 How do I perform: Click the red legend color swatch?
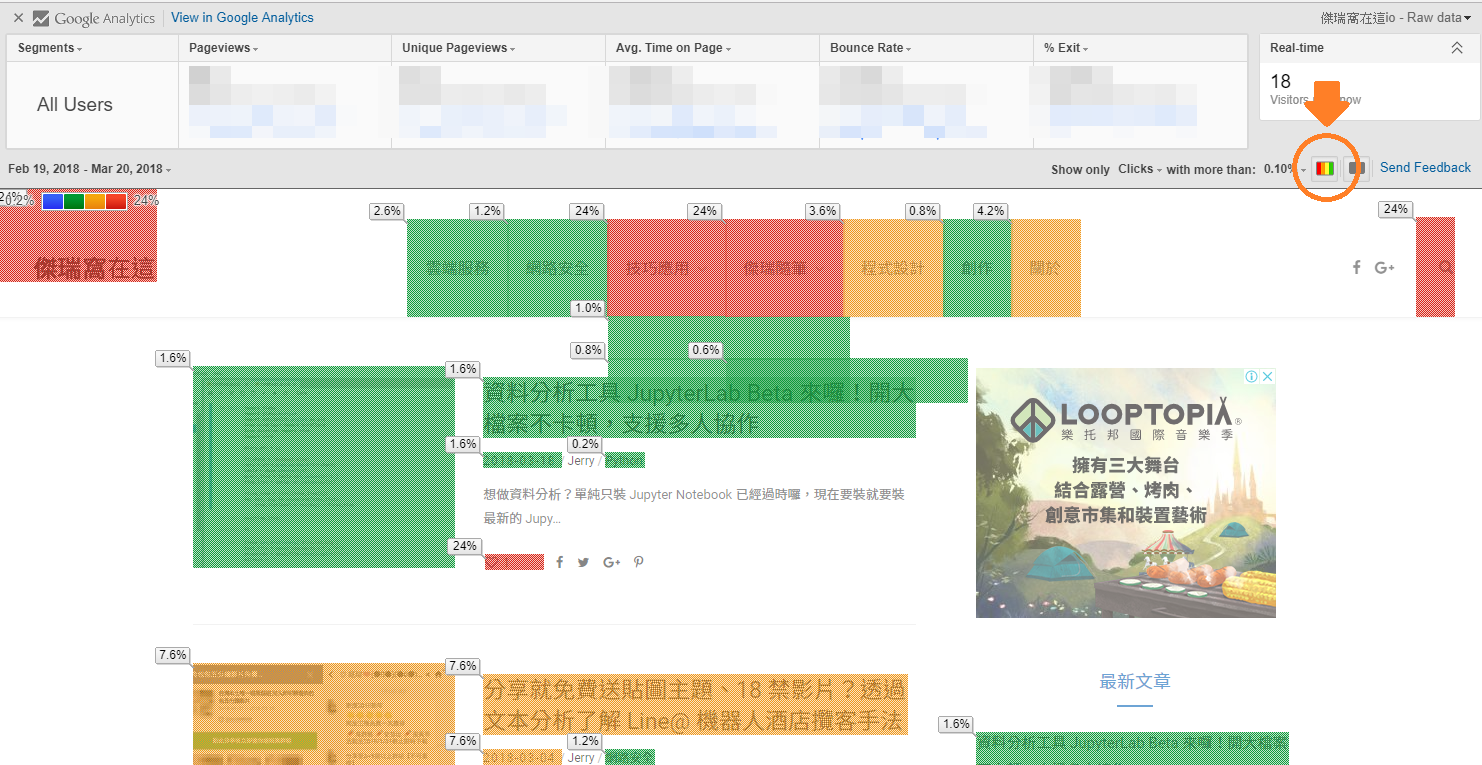(x=116, y=201)
